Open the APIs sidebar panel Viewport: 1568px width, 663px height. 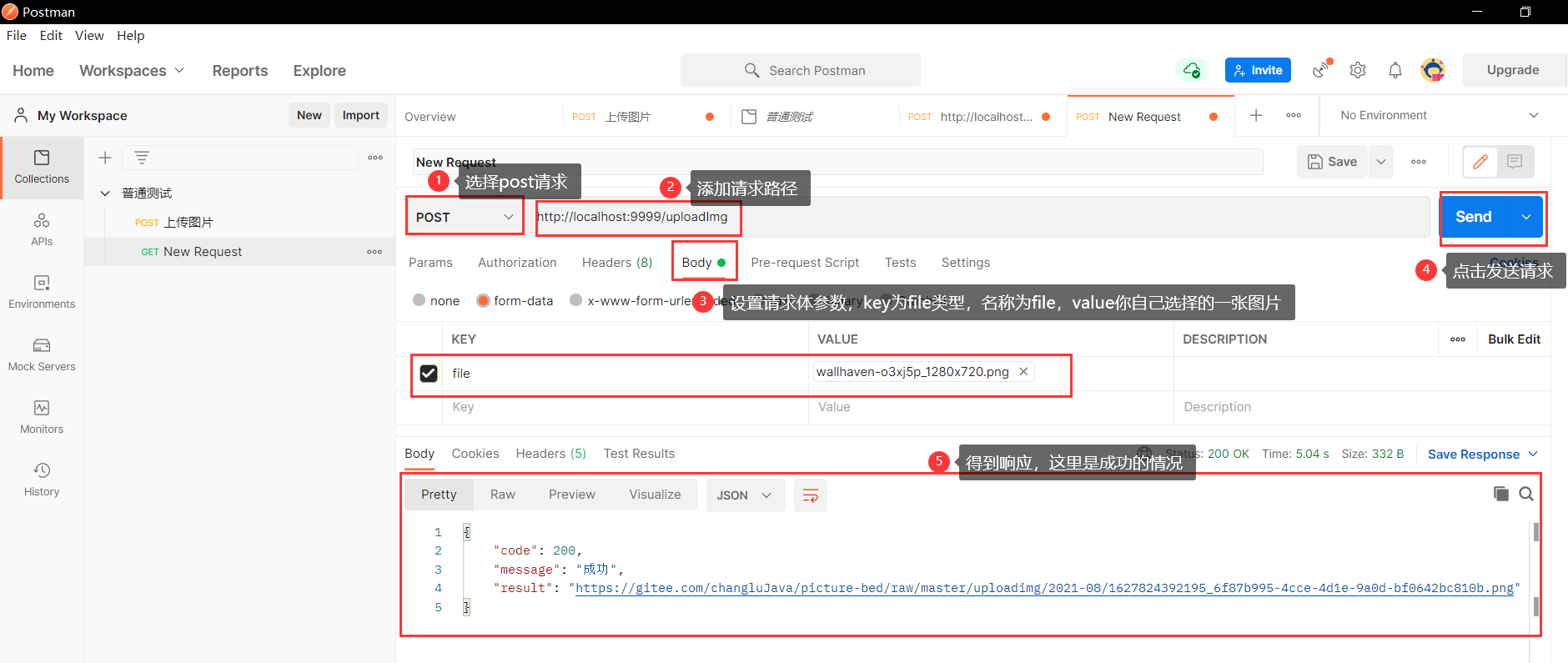(x=42, y=229)
